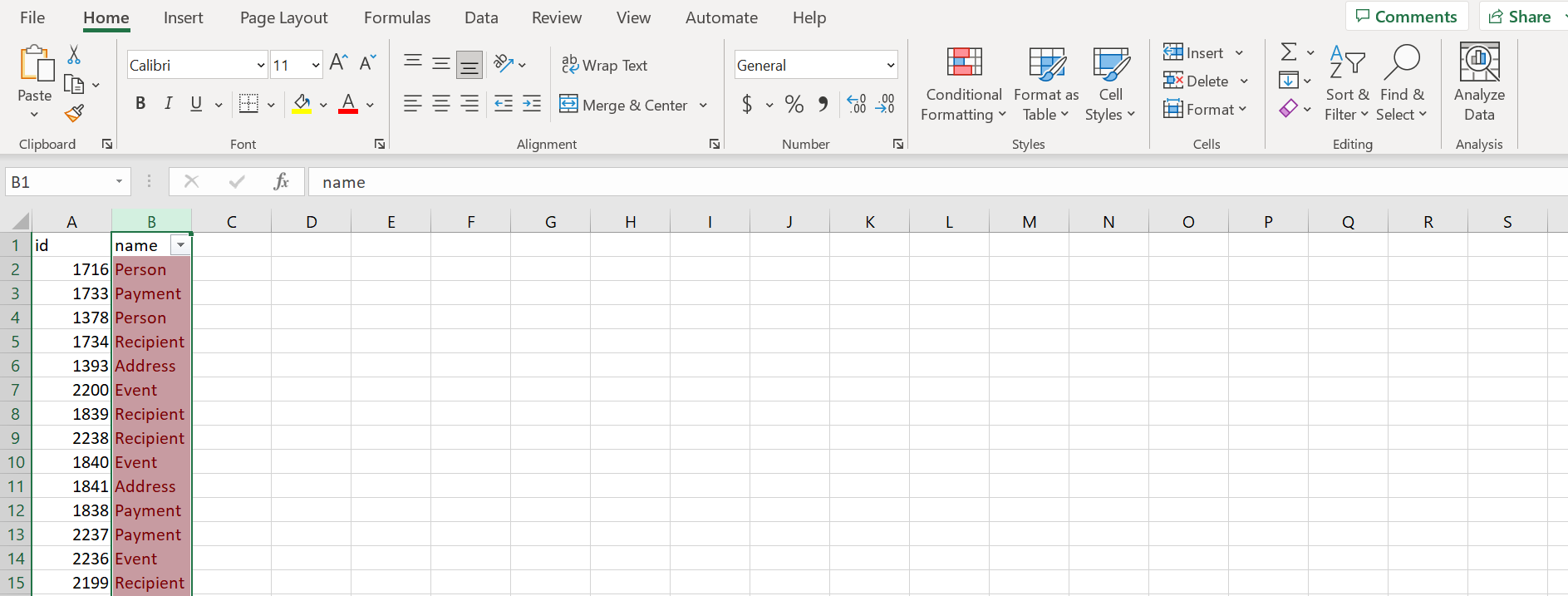Click the Name Box showing B1
This screenshot has width=1568, height=596.
coord(58,182)
